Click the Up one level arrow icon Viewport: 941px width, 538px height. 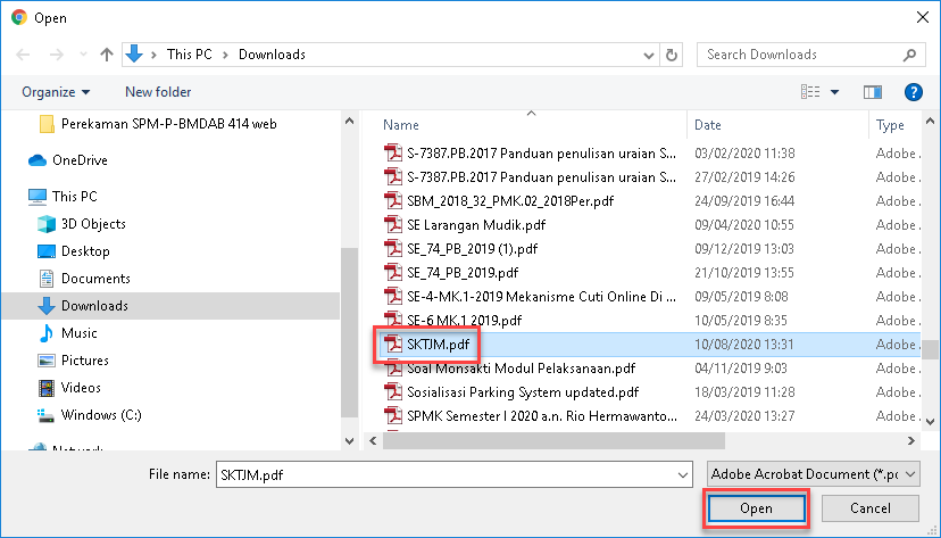[106, 55]
